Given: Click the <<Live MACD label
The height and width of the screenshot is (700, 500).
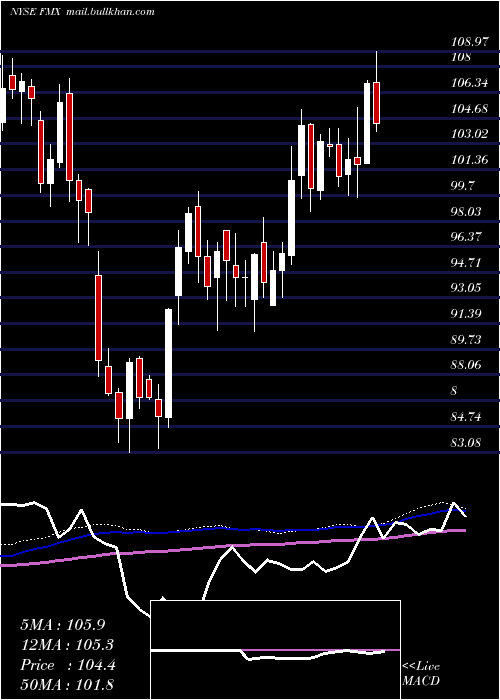Looking at the screenshot, I should tap(421, 674).
